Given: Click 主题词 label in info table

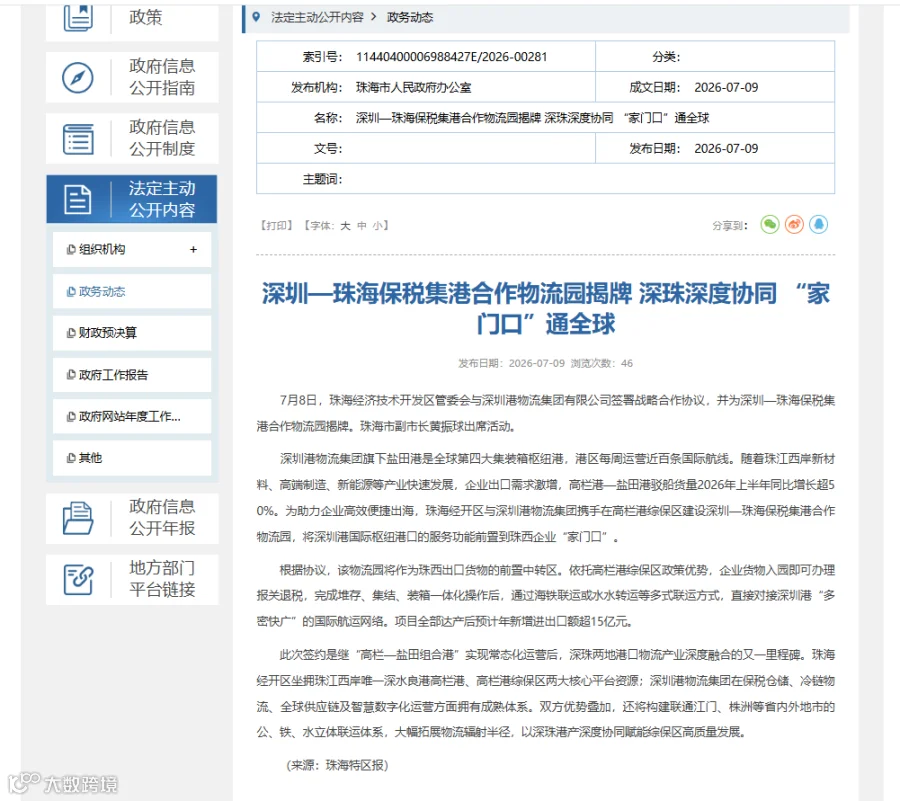Looking at the screenshot, I should [x=322, y=179].
